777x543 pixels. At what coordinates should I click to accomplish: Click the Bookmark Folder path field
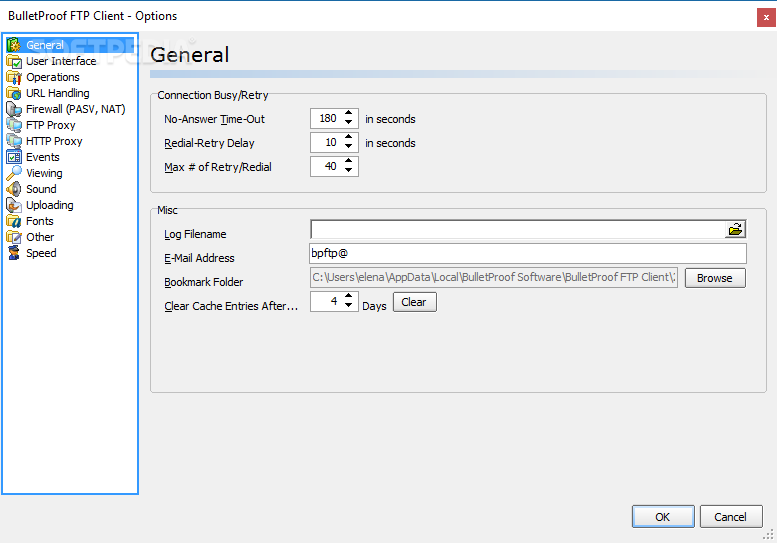tap(494, 277)
